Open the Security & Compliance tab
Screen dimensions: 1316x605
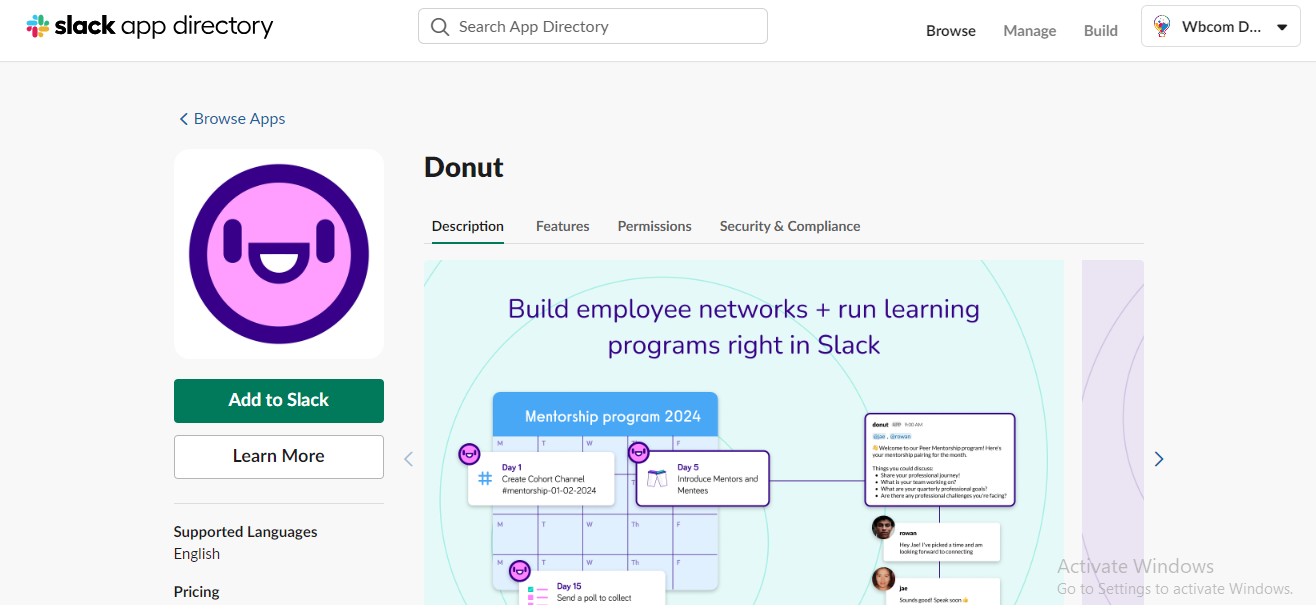790,226
